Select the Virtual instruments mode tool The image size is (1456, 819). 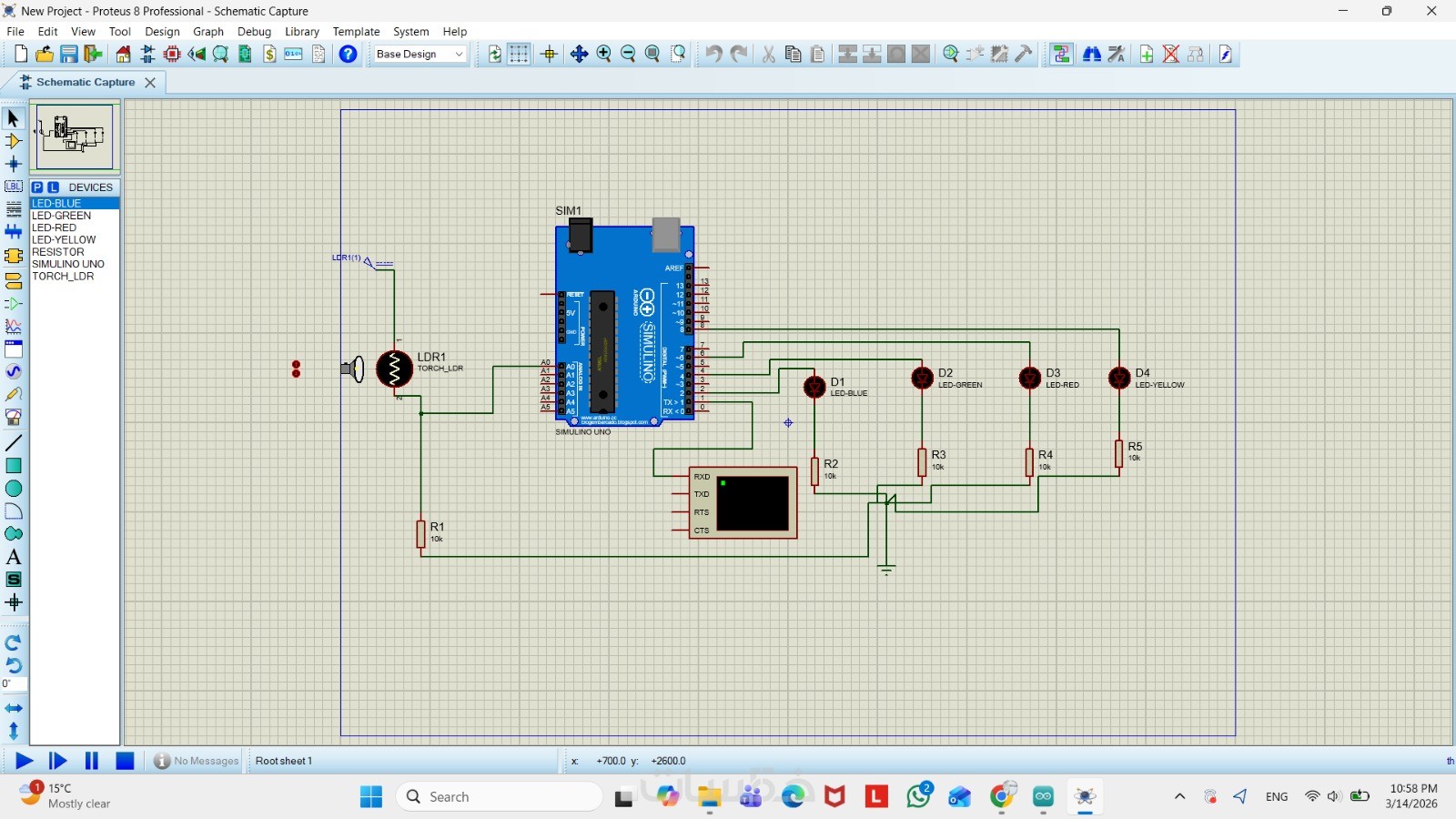point(13,417)
